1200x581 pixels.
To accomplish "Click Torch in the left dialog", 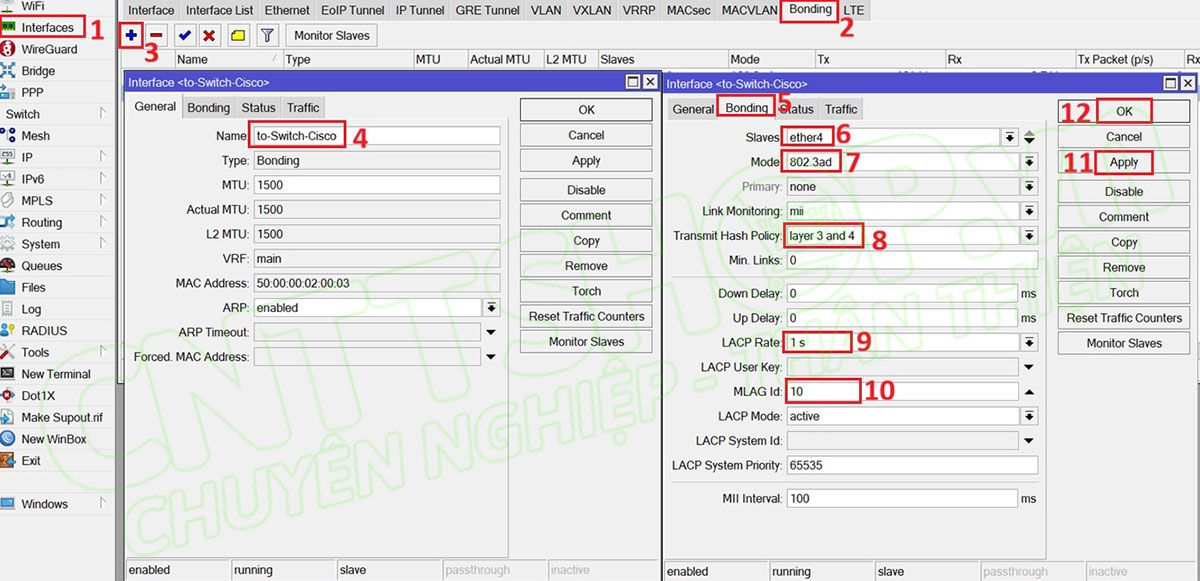I will [x=586, y=291].
